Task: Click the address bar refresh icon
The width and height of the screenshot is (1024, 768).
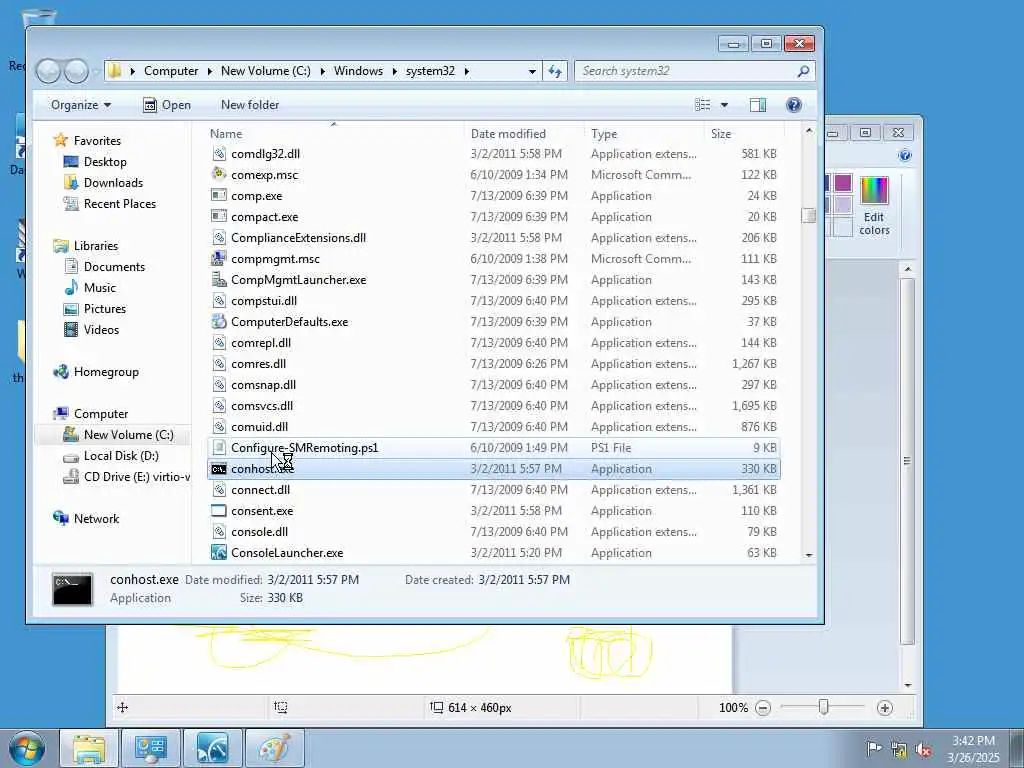Action: (555, 71)
